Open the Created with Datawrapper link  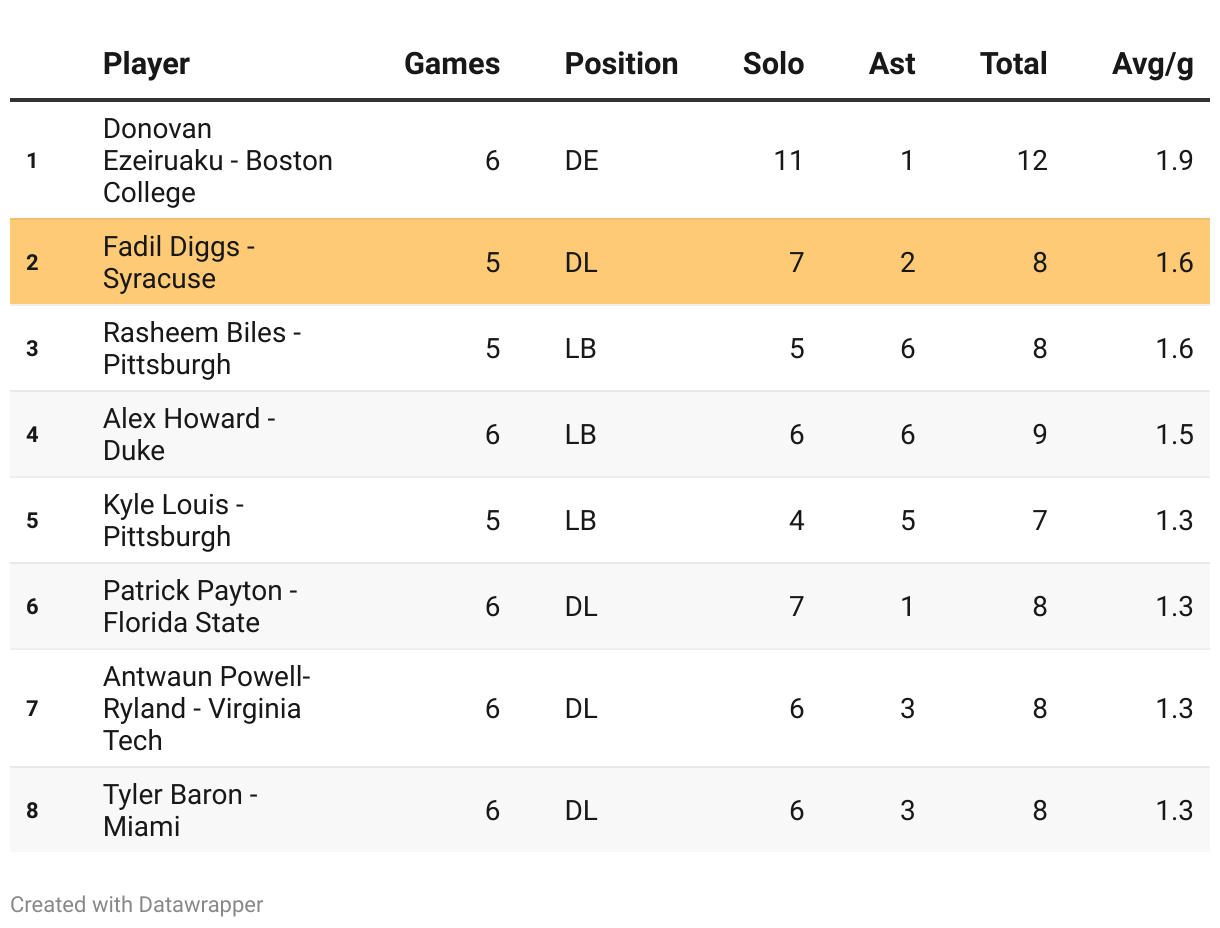(x=137, y=905)
